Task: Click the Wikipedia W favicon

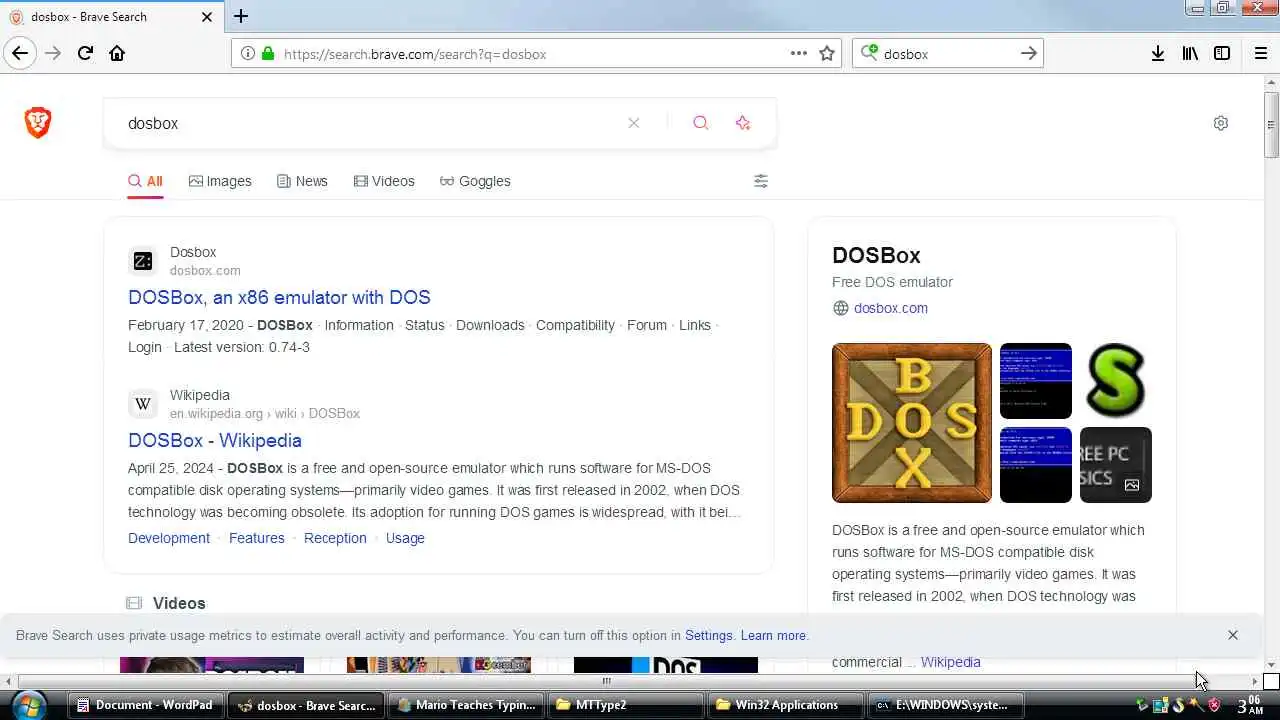Action: 143,404
